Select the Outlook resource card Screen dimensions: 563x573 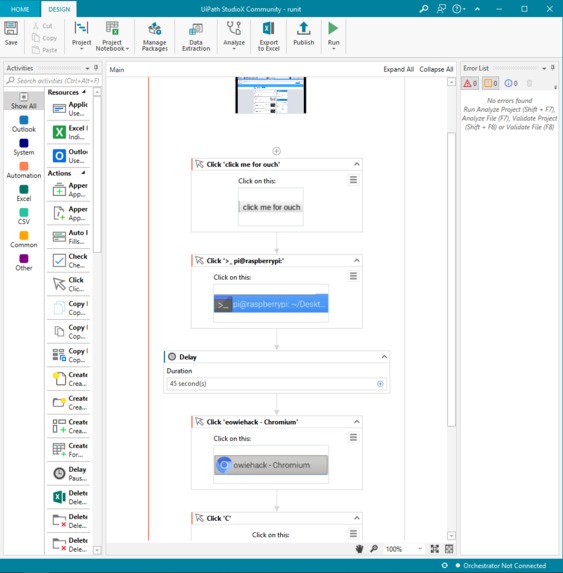69,156
